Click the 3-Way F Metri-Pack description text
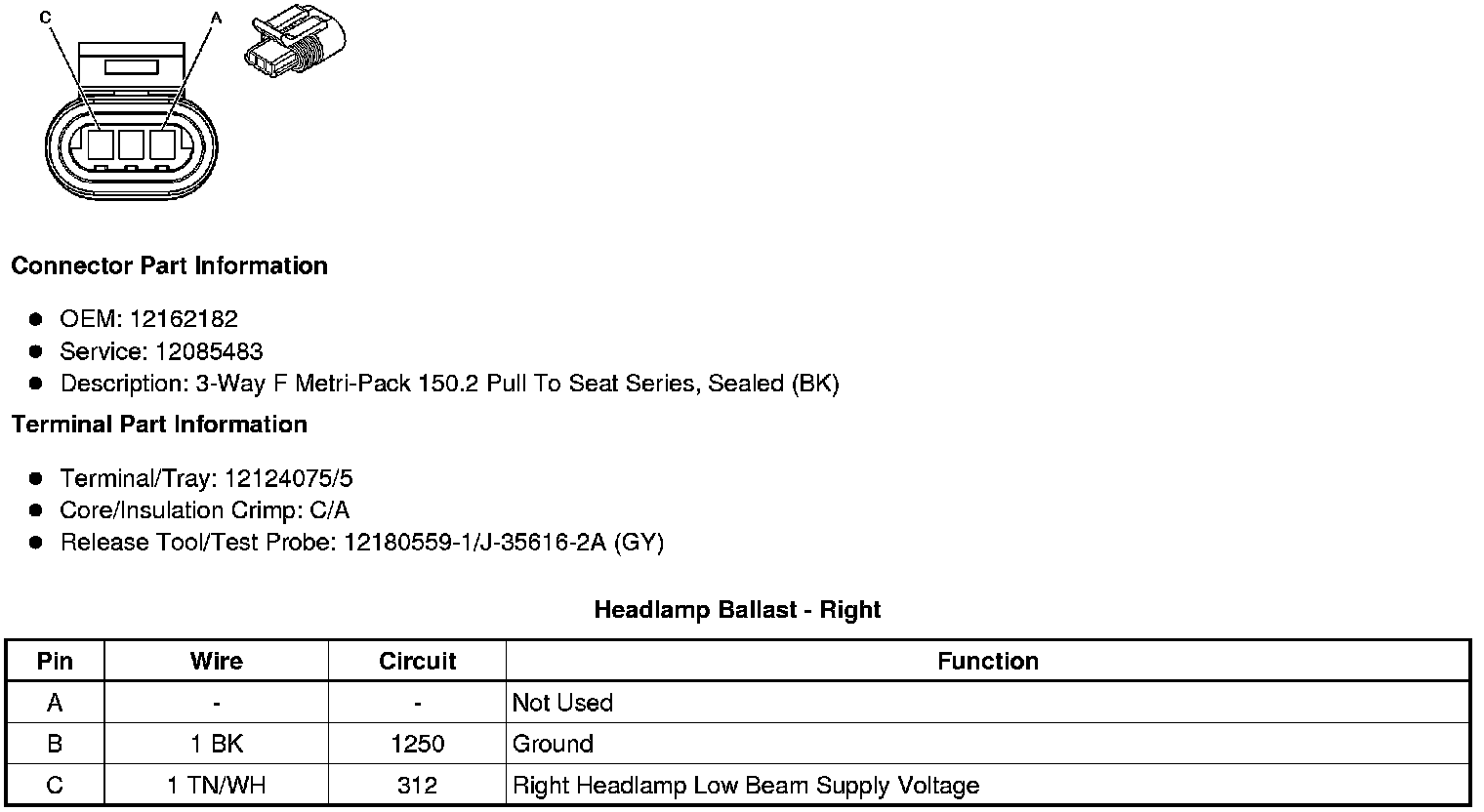This screenshot has height=812, width=1484. point(449,384)
